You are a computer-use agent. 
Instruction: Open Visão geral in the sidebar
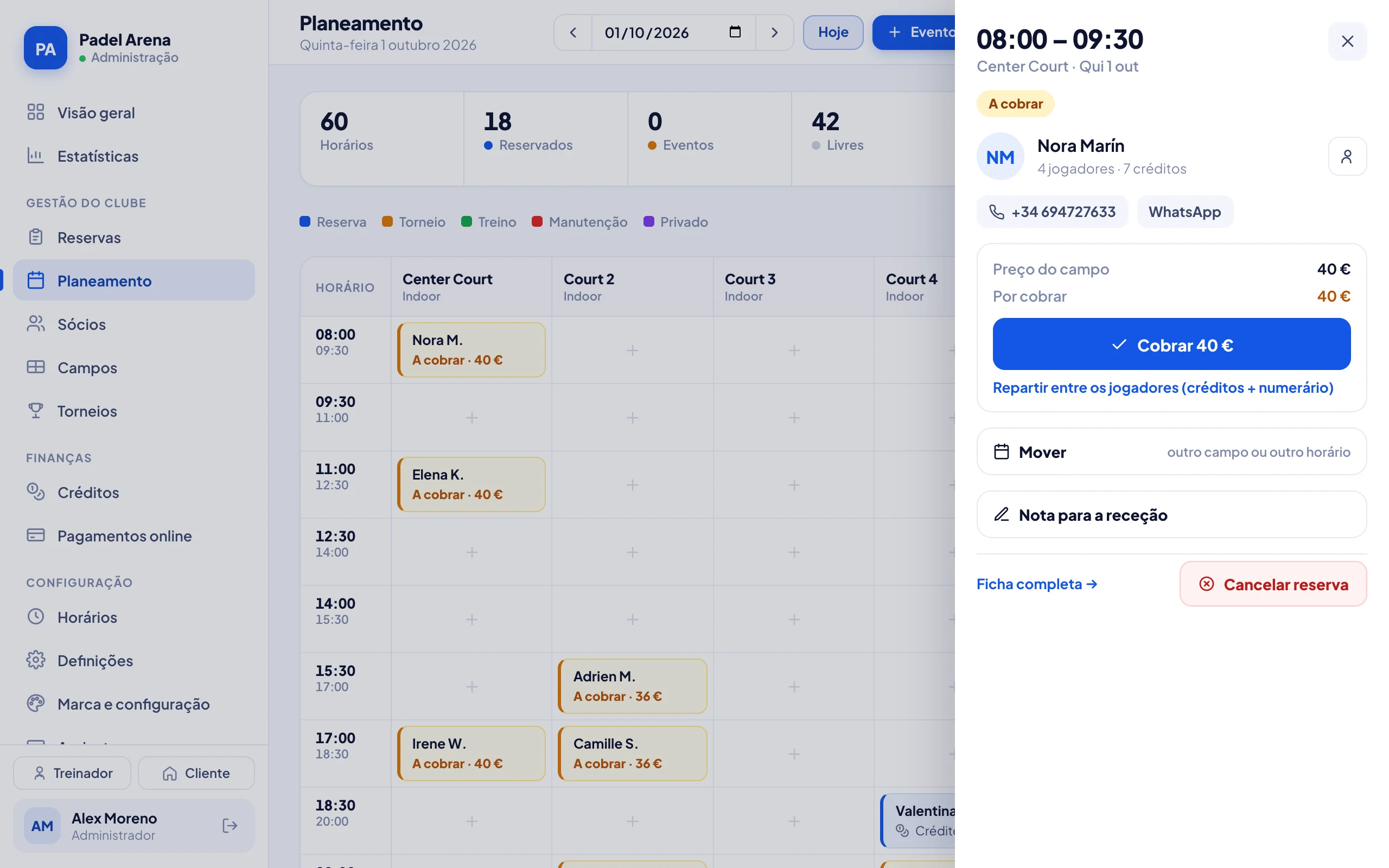pyautogui.click(x=133, y=112)
